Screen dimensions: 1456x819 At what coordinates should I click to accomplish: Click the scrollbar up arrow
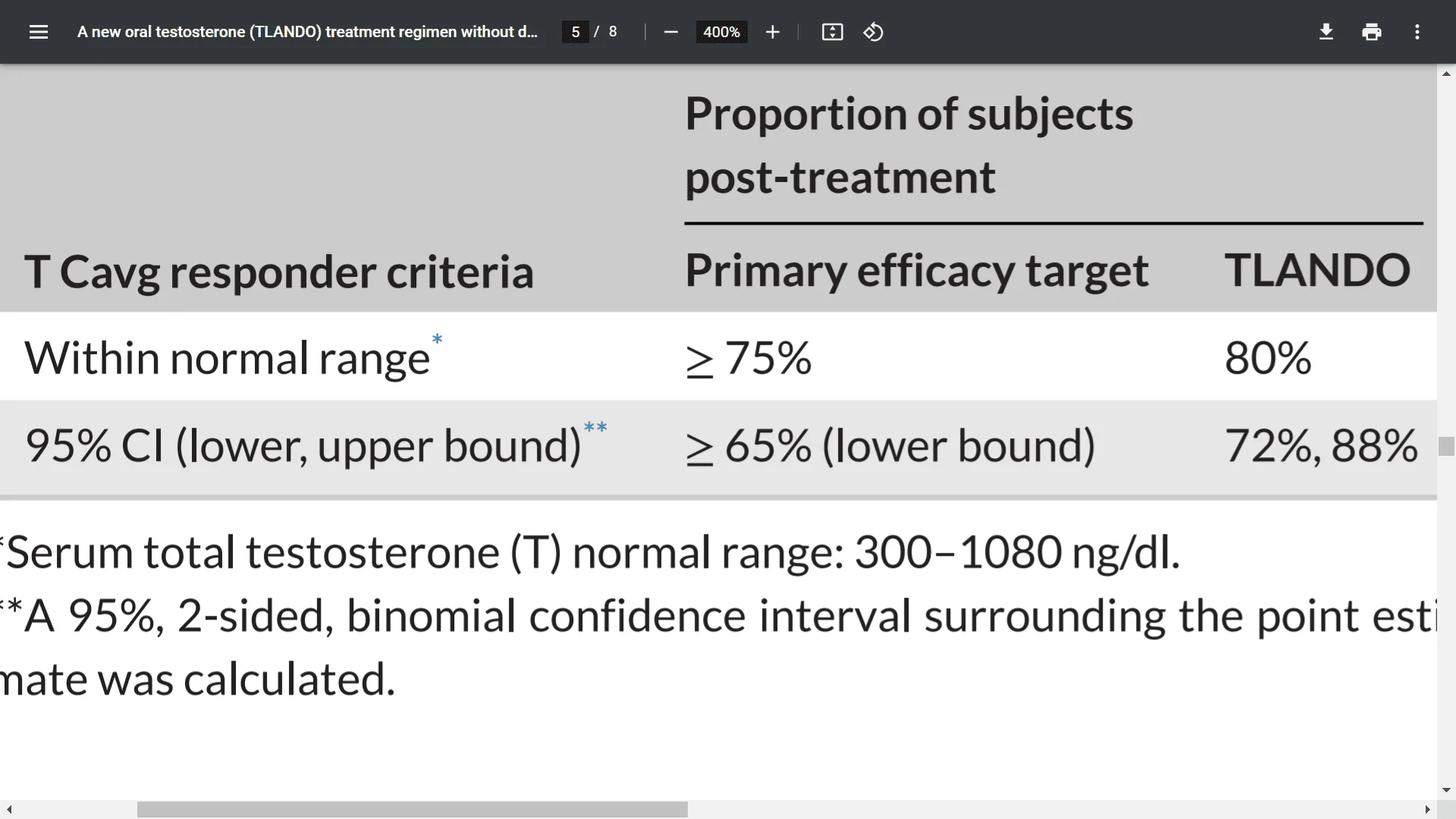1447,74
